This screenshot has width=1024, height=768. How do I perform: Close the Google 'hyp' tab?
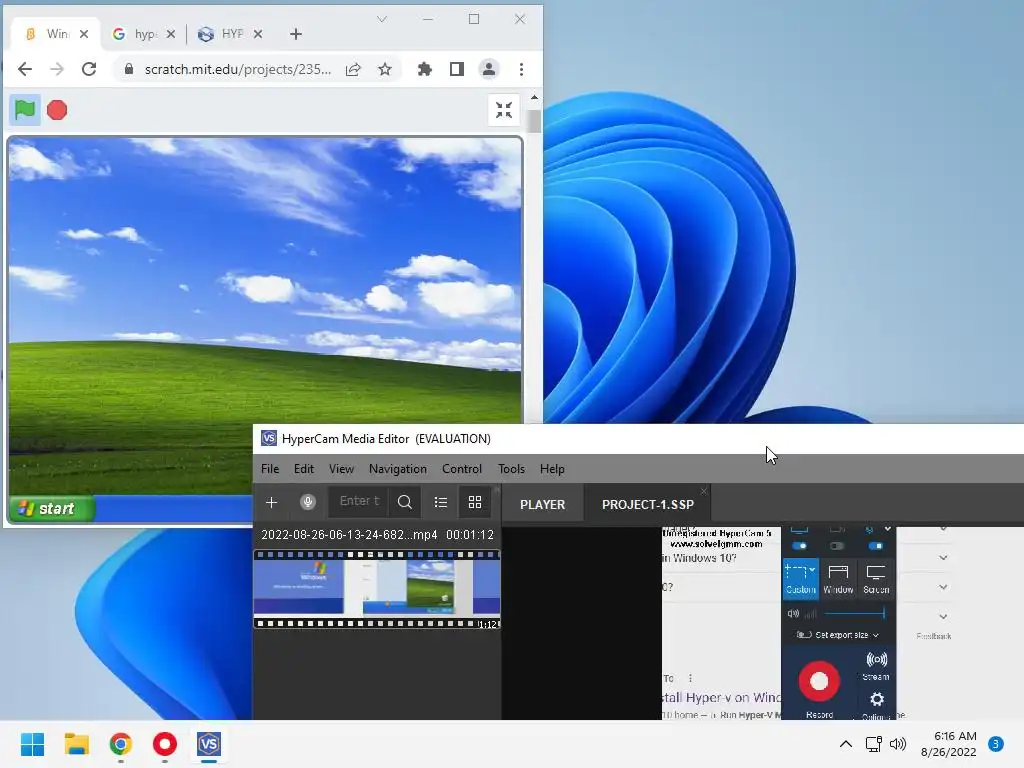click(x=170, y=34)
